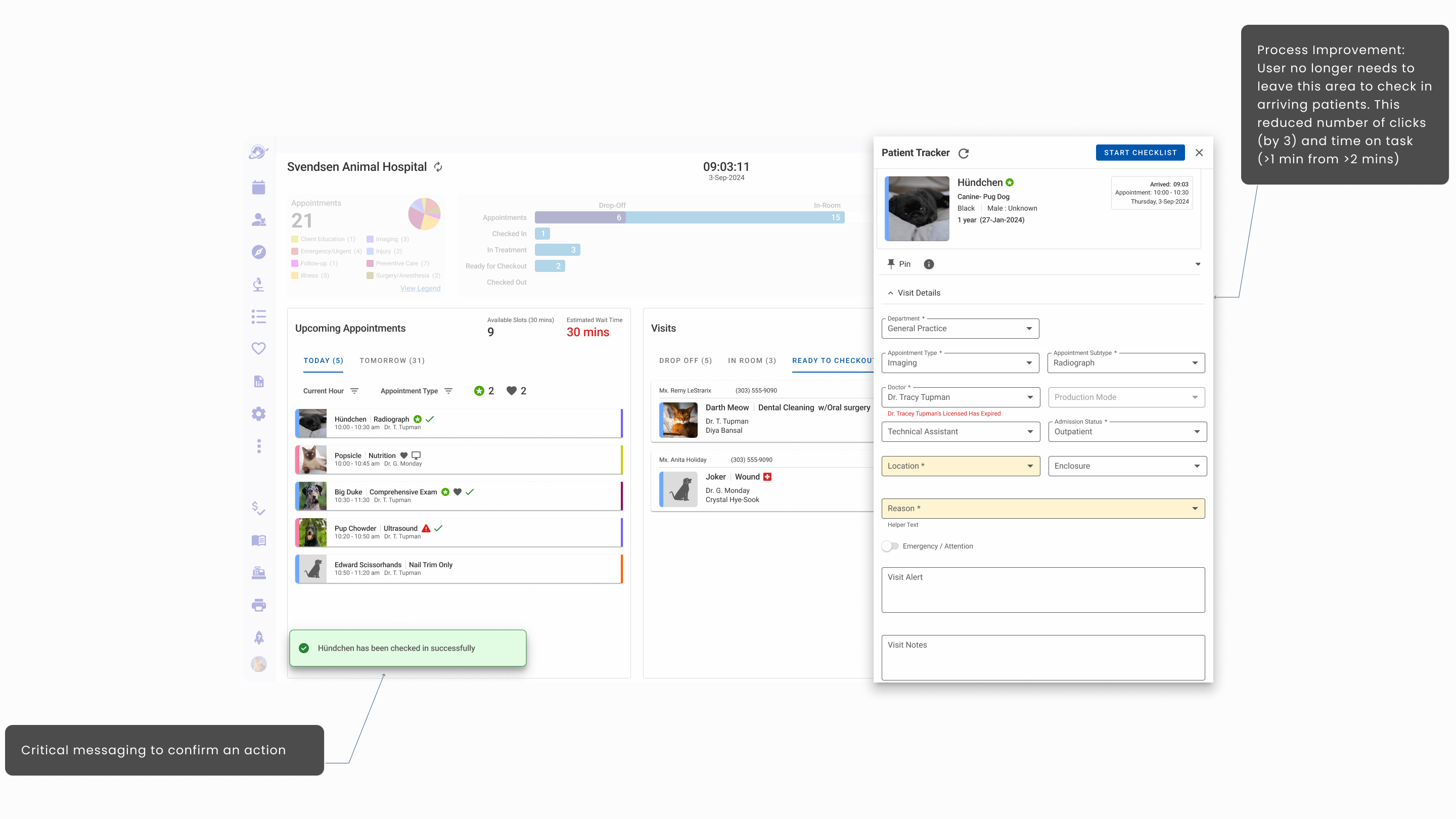Click the info icon next to Pin
1456x819 pixels.
929,264
